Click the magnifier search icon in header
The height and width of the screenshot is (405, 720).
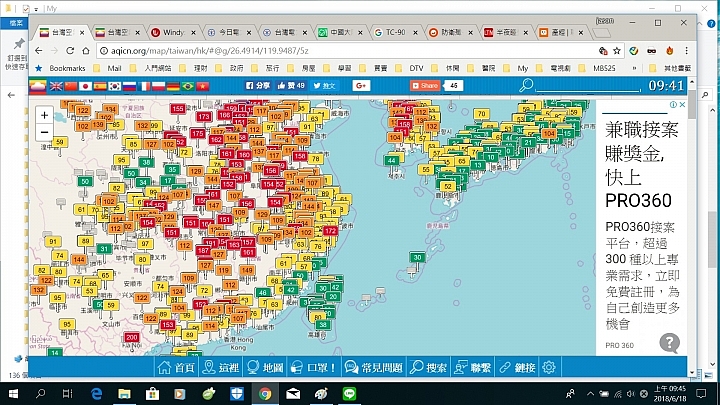click(x=526, y=85)
